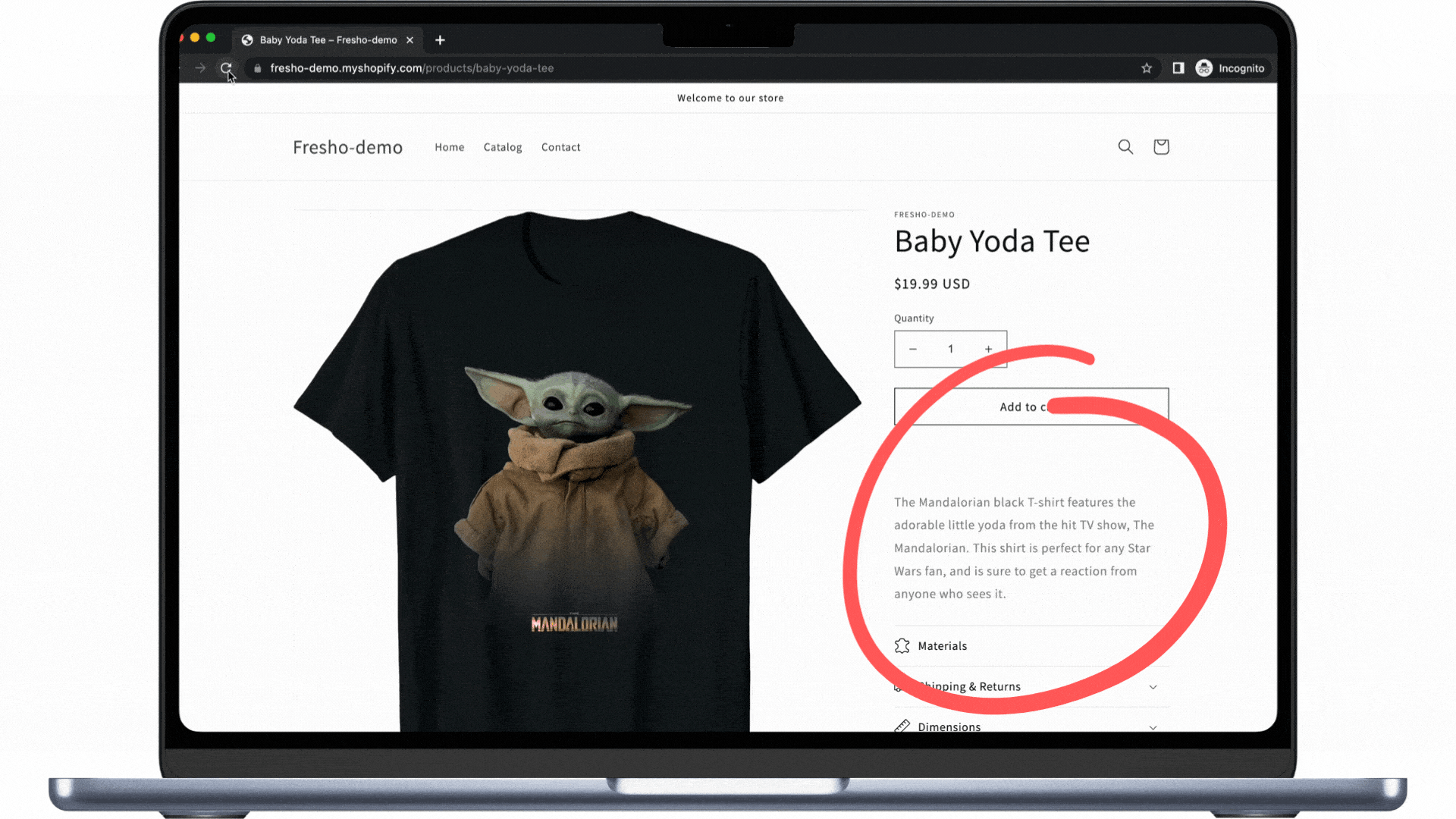Click the quantity value field
The width and height of the screenshot is (1456, 819).
point(950,349)
